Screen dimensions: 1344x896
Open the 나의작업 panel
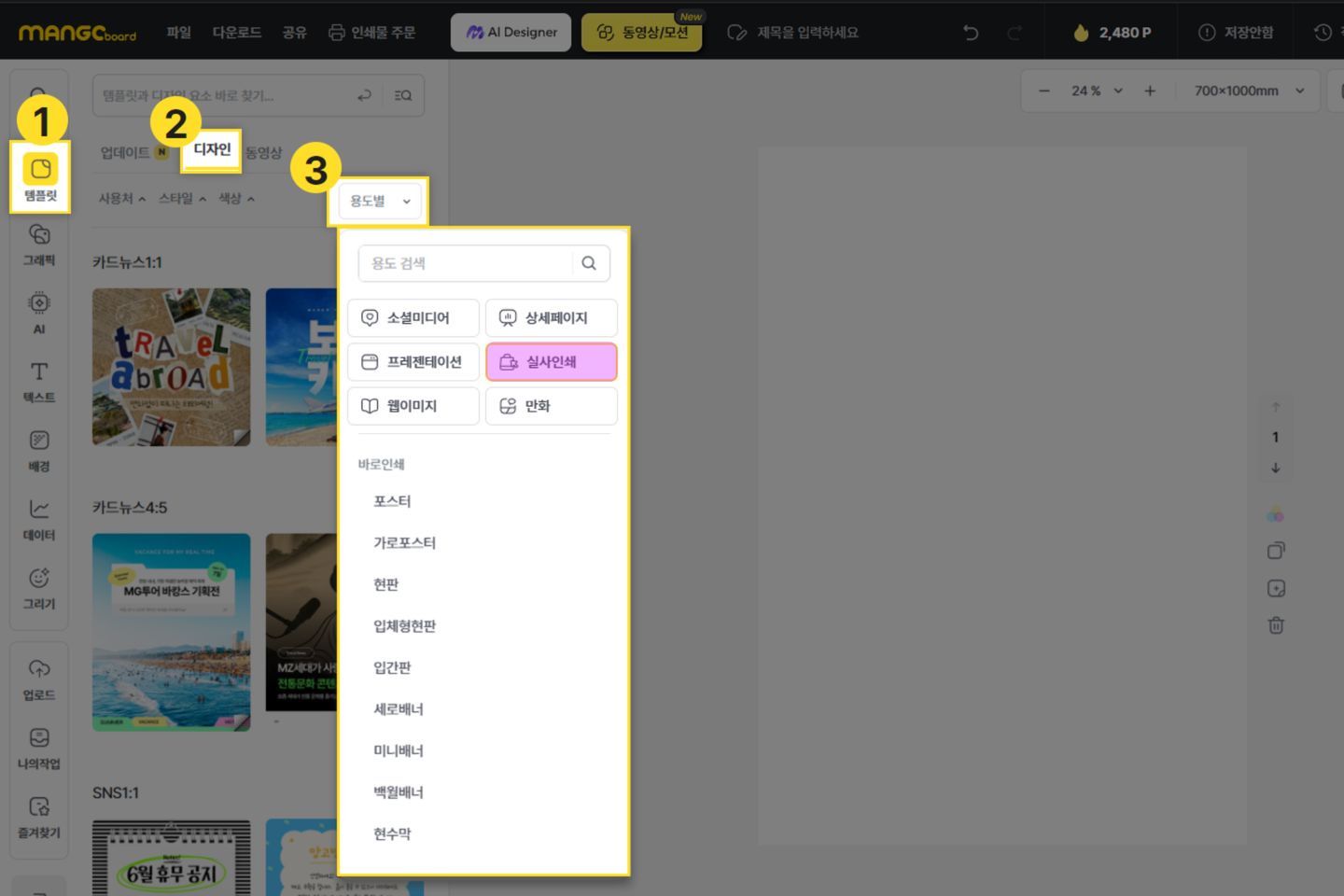click(x=39, y=749)
